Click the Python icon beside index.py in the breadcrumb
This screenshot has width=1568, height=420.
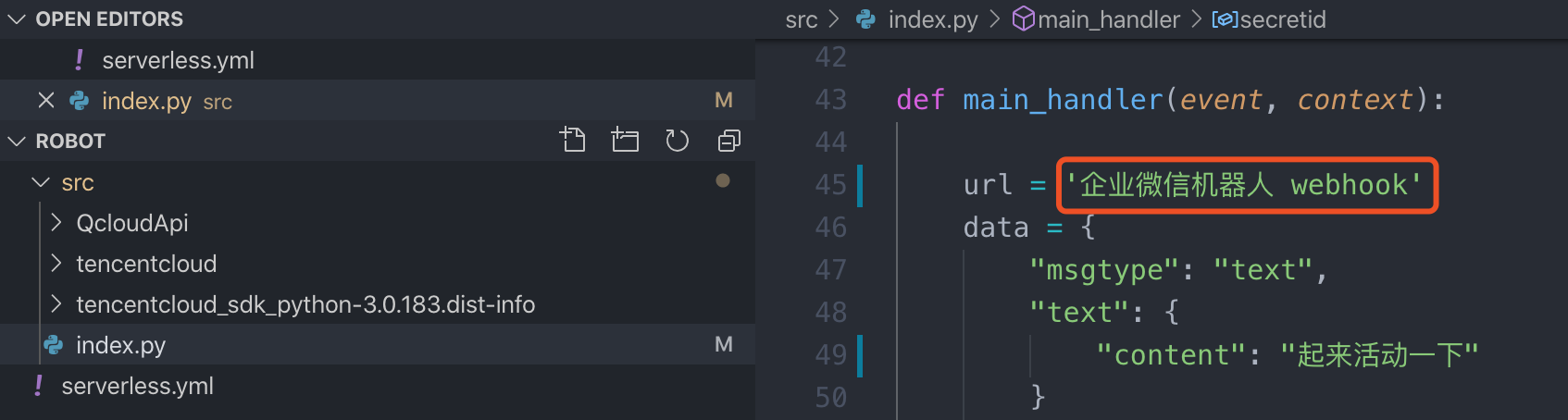pos(865,19)
